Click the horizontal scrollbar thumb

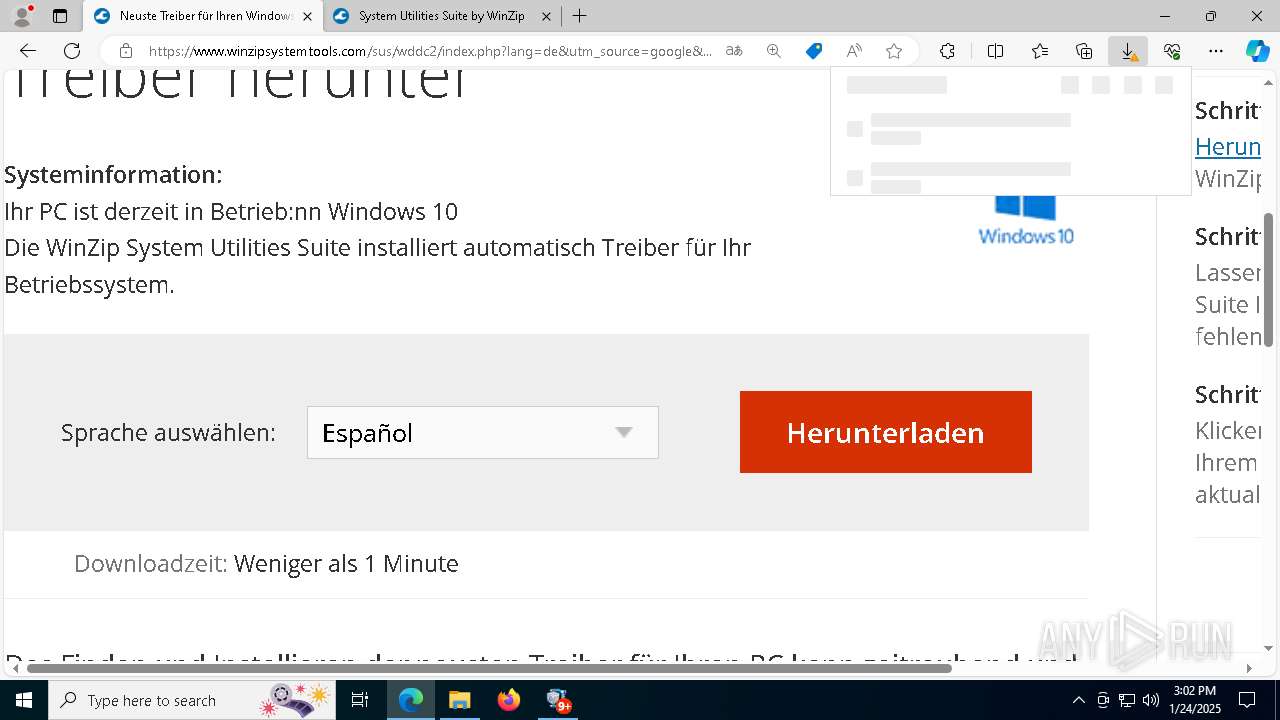click(x=489, y=667)
